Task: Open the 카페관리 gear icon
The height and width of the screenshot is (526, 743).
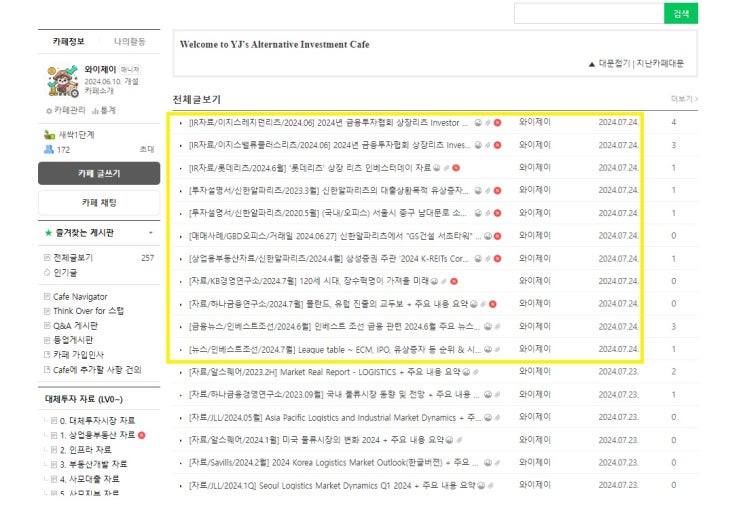Action: (49, 111)
